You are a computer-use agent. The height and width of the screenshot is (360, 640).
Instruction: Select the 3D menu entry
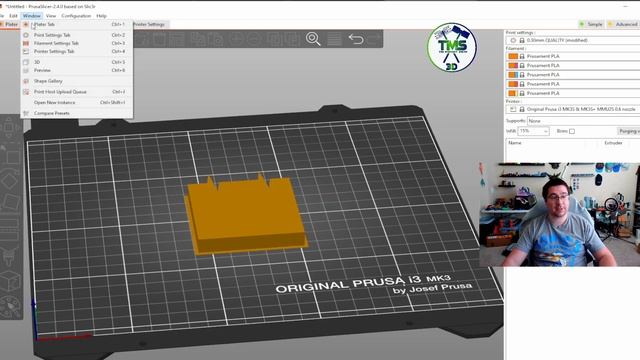77,62
